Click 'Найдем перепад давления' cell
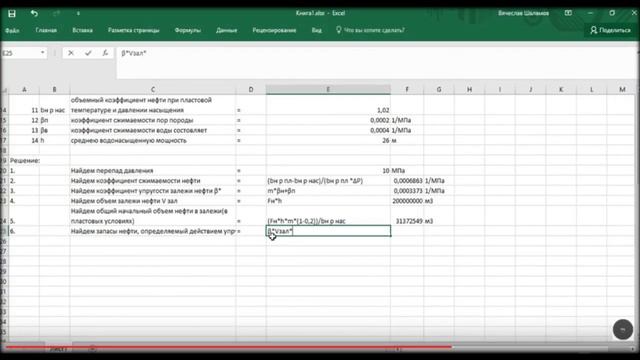Image resolution: width=640 pixels, height=360 pixels. point(153,171)
